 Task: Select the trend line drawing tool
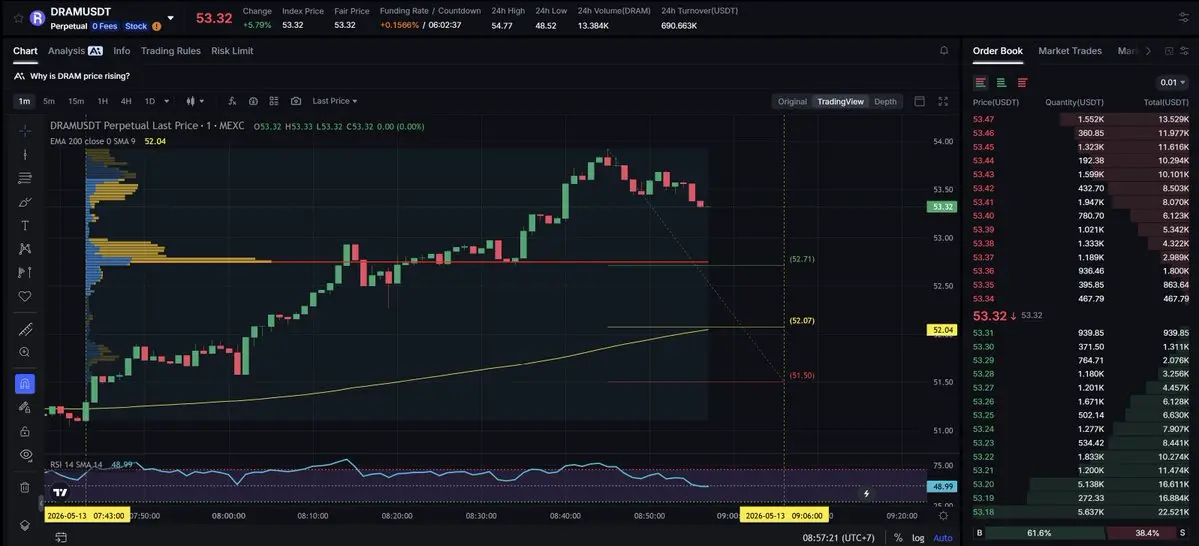[24, 154]
